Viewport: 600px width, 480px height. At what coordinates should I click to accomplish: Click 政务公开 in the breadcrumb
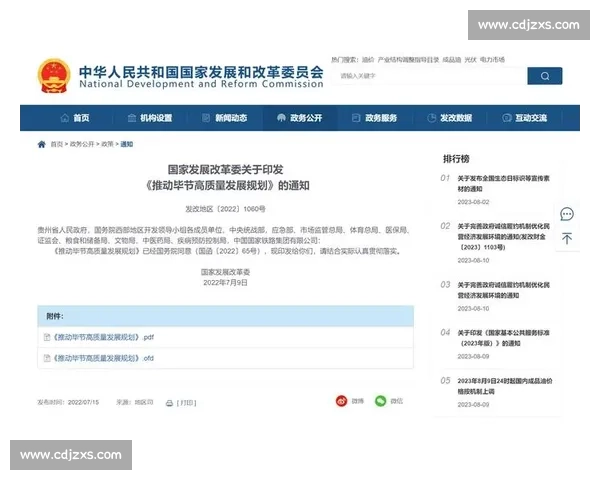coord(82,144)
